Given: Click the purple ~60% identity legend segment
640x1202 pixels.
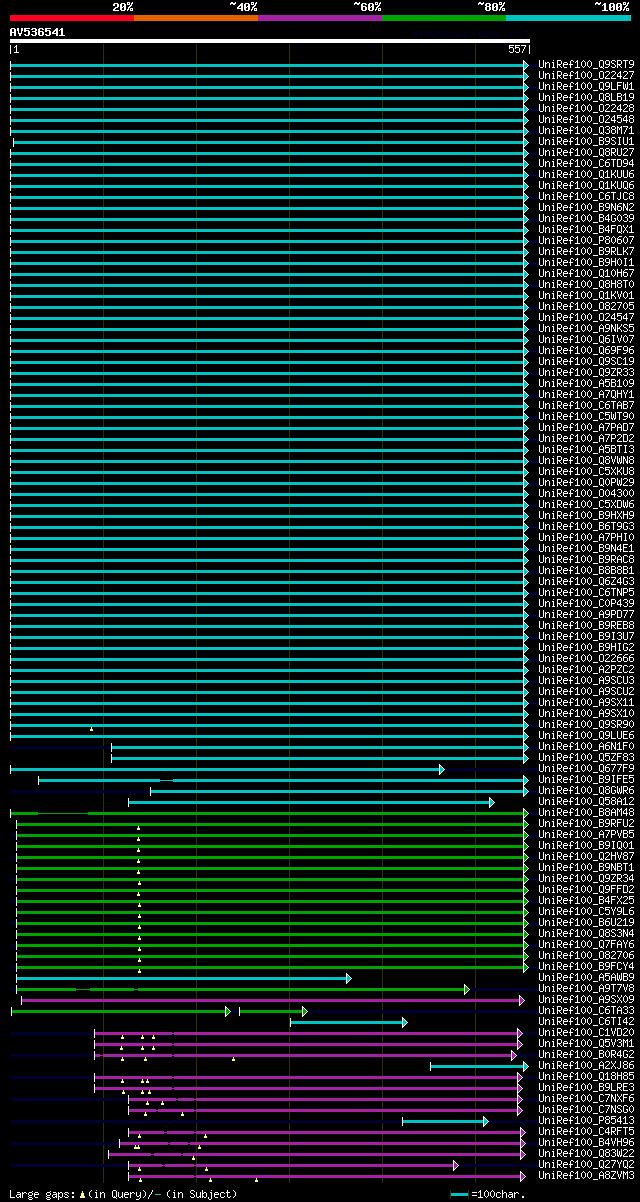Looking at the screenshot, I should tap(320, 18).
